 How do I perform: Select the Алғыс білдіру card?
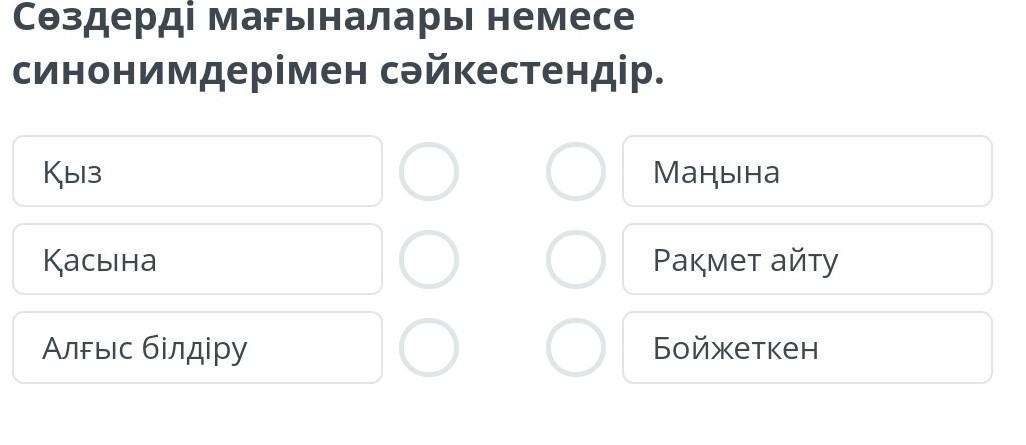[x=197, y=348]
